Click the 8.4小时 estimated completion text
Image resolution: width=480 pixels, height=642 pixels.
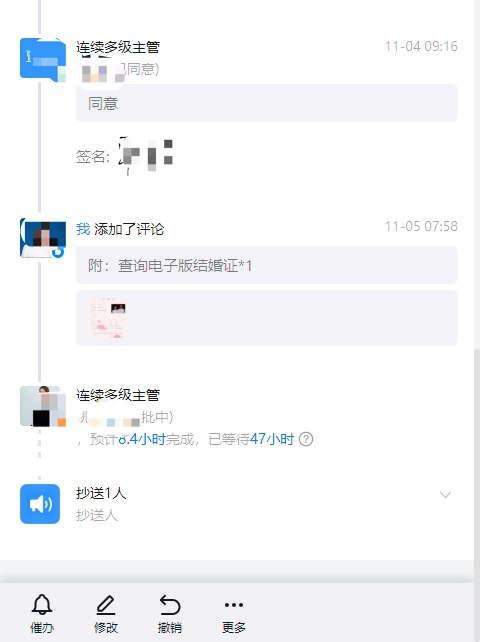click(142, 439)
